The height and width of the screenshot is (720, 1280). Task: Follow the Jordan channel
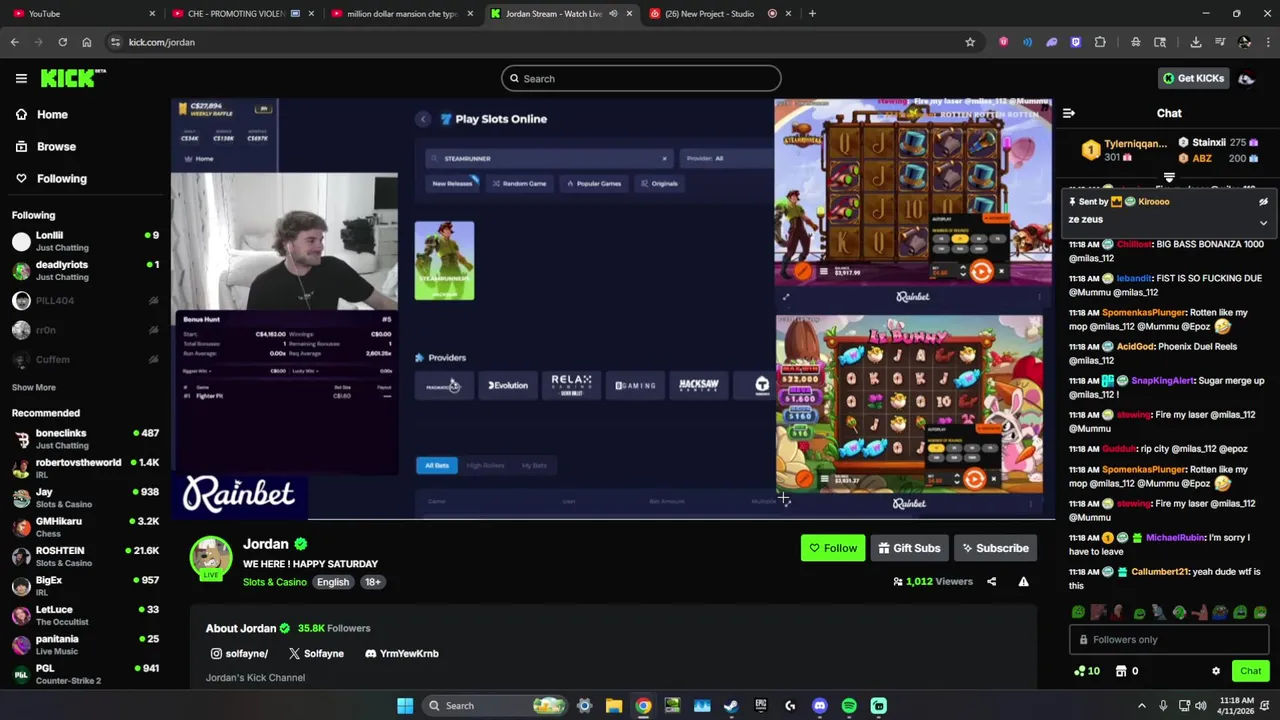[x=833, y=548]
